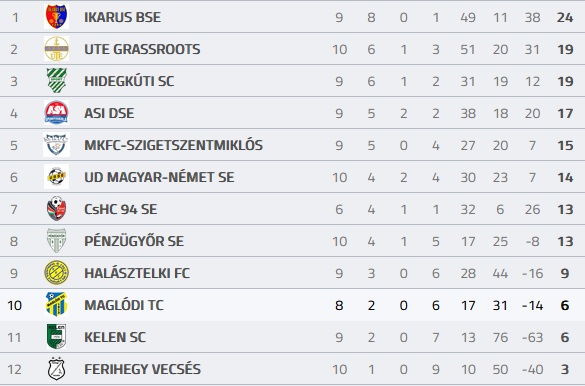Click the MKFC-Szigetszentmiklós club emblem
This screenshot has height=386, width=585.
coord(56,145)
